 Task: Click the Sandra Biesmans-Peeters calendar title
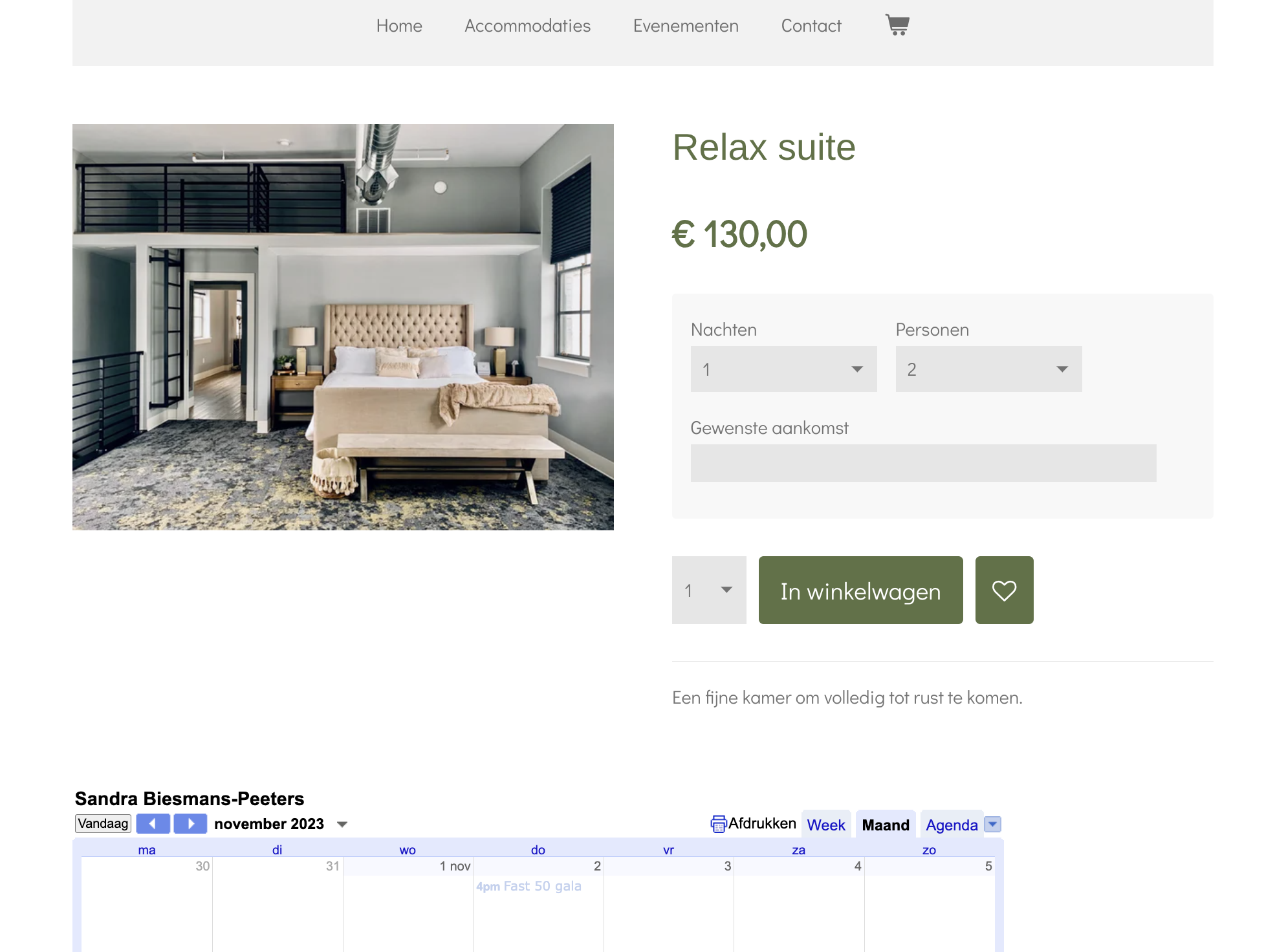190,799
